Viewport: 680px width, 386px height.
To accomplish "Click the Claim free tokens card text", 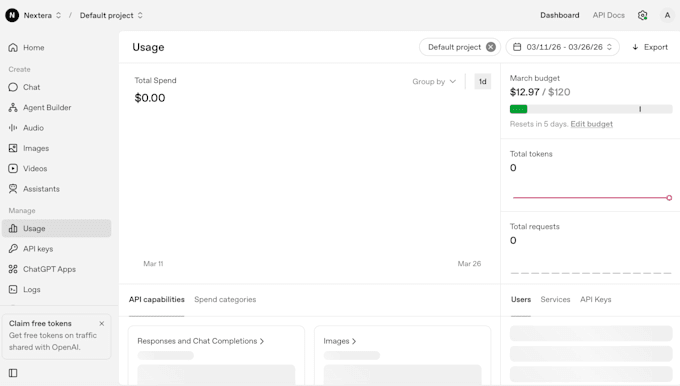I will tap(53, 341).
